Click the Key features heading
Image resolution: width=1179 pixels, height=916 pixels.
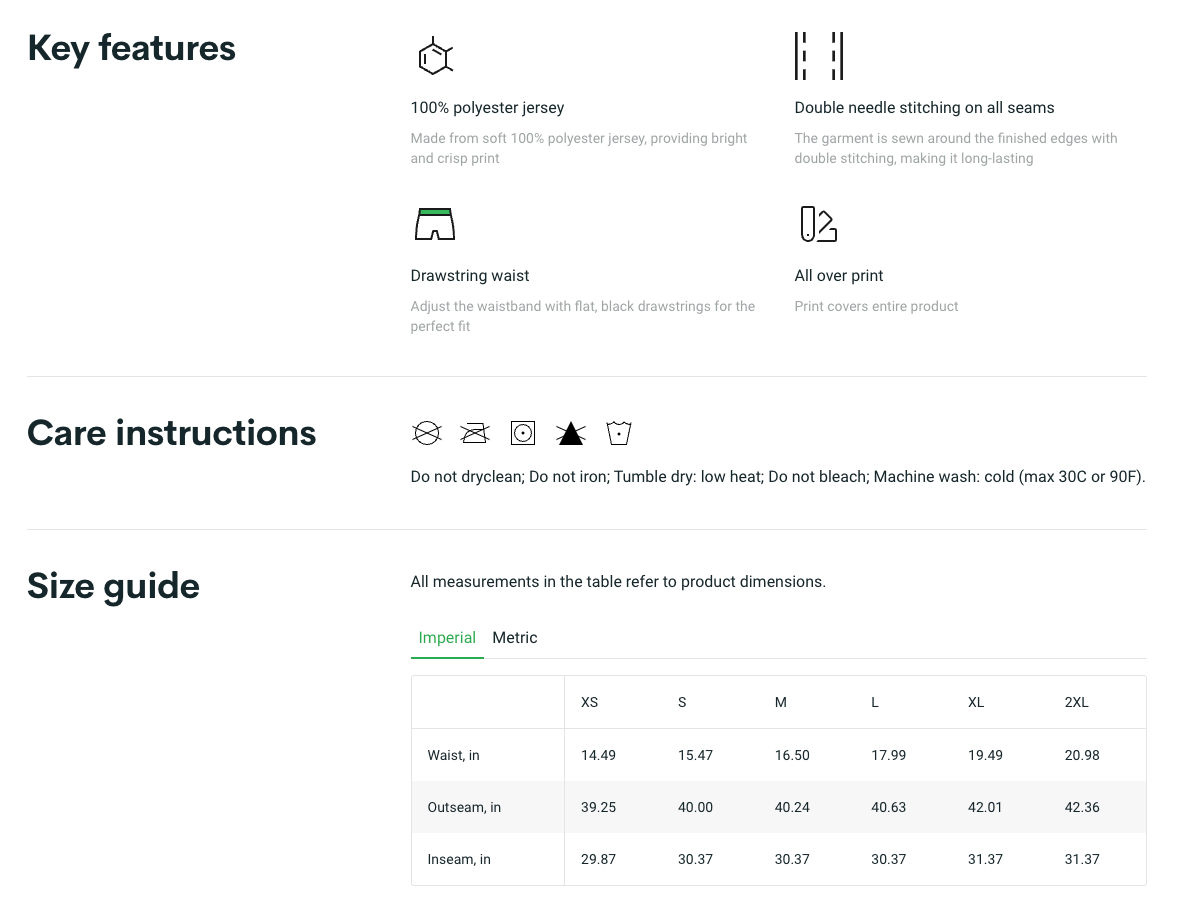(x=132, y=48)
